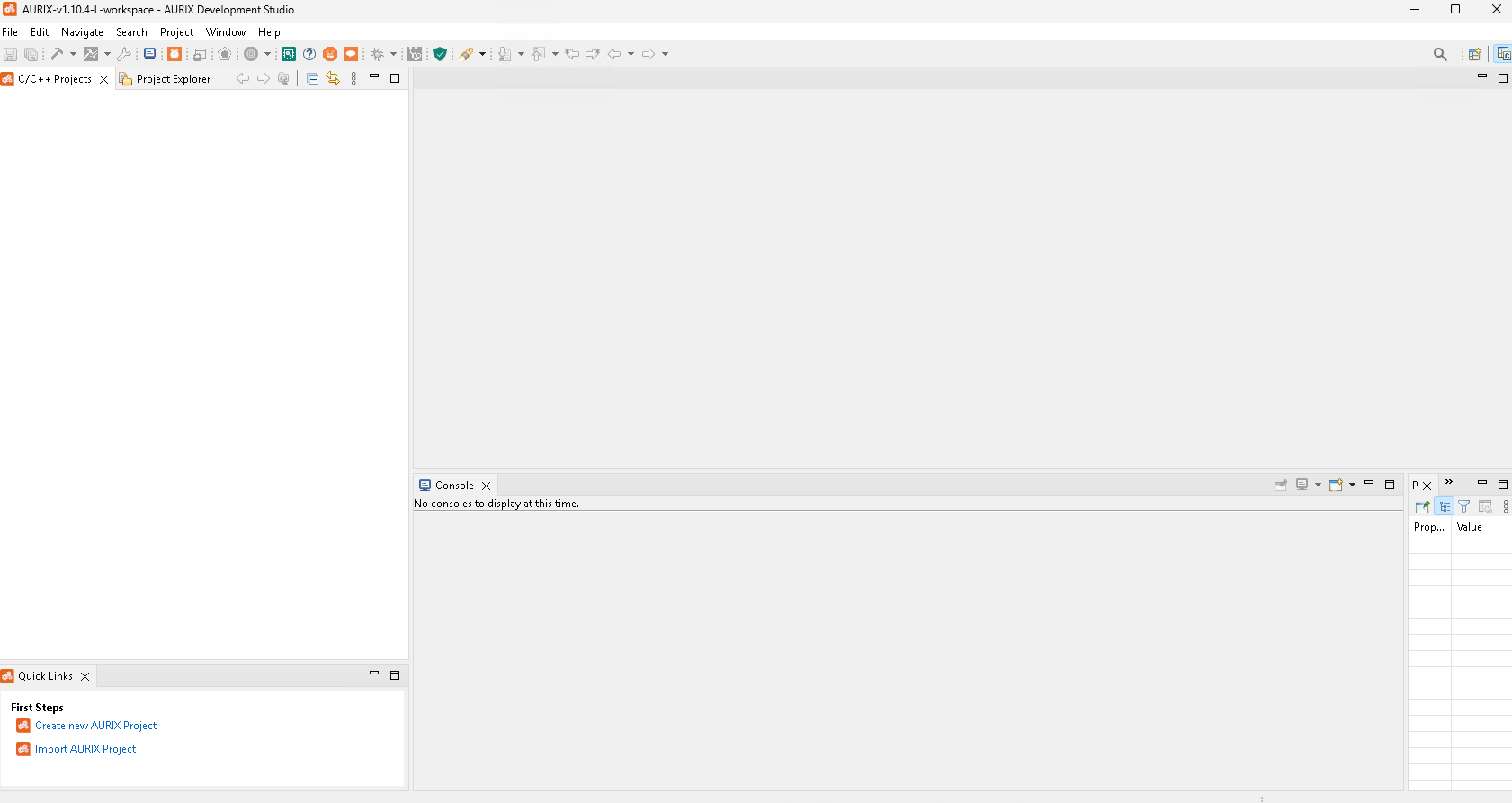Viewport: 1512px width, 803px height.
Task: Open dropdown next to rocket launch icon
Action: point(482,54)
